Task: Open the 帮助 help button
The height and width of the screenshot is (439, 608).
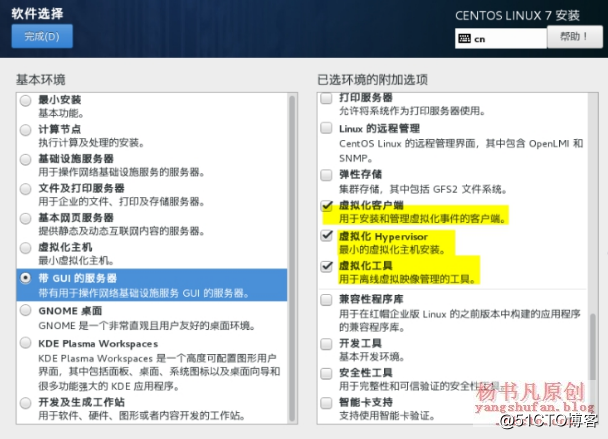Action: point(575,37)
